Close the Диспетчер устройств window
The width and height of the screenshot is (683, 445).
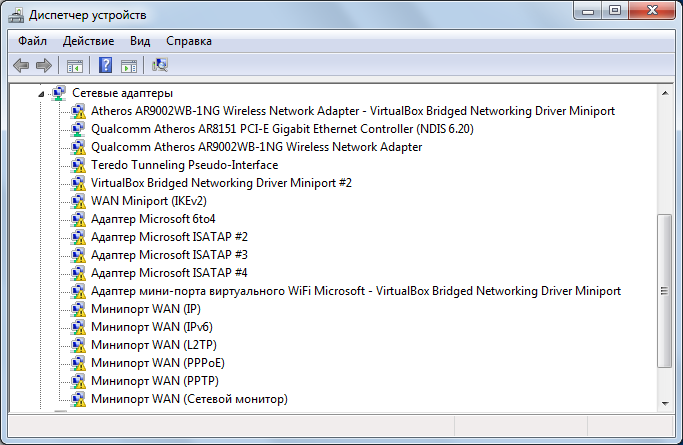point(652,11)
